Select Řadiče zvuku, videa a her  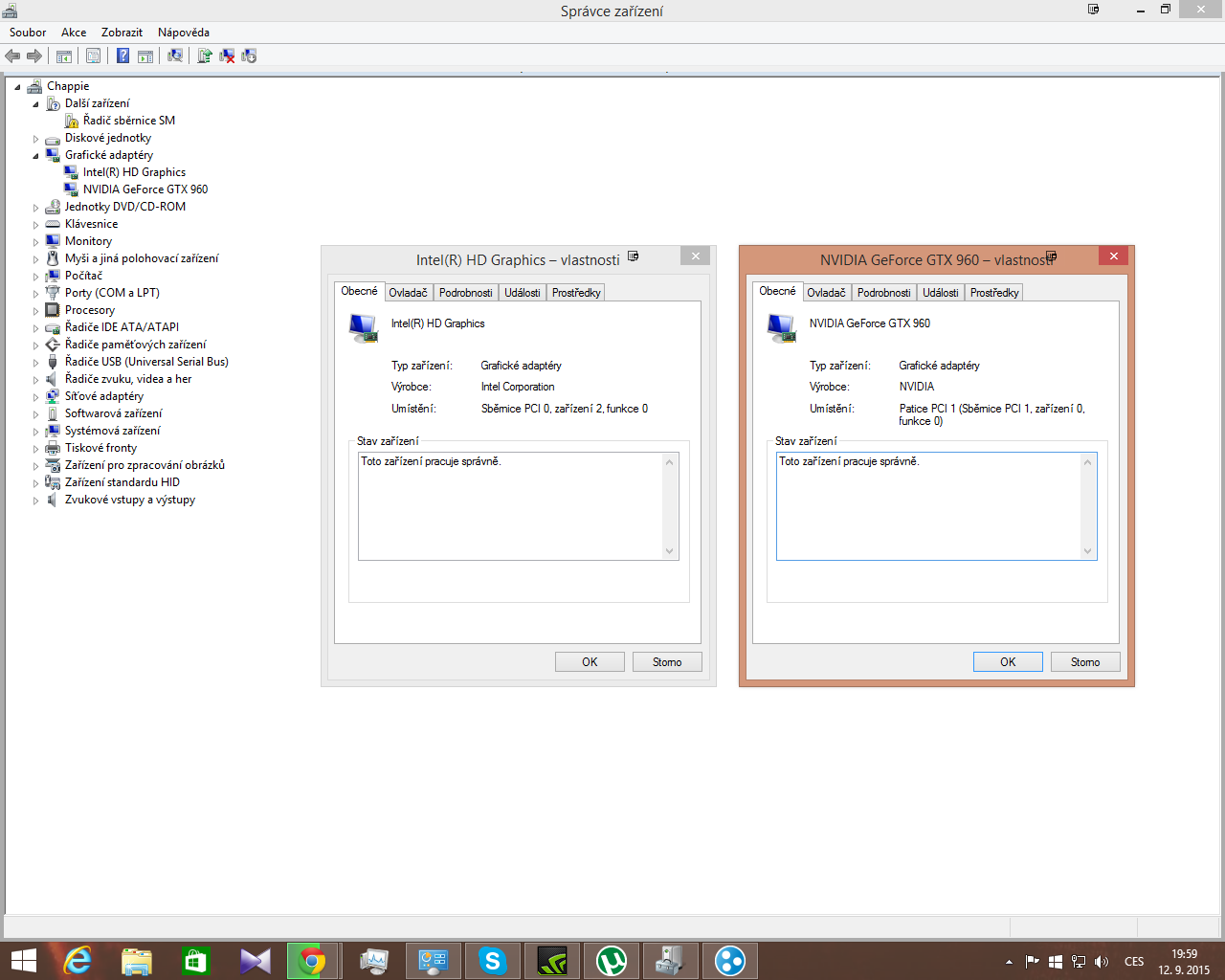coord(128,379)
